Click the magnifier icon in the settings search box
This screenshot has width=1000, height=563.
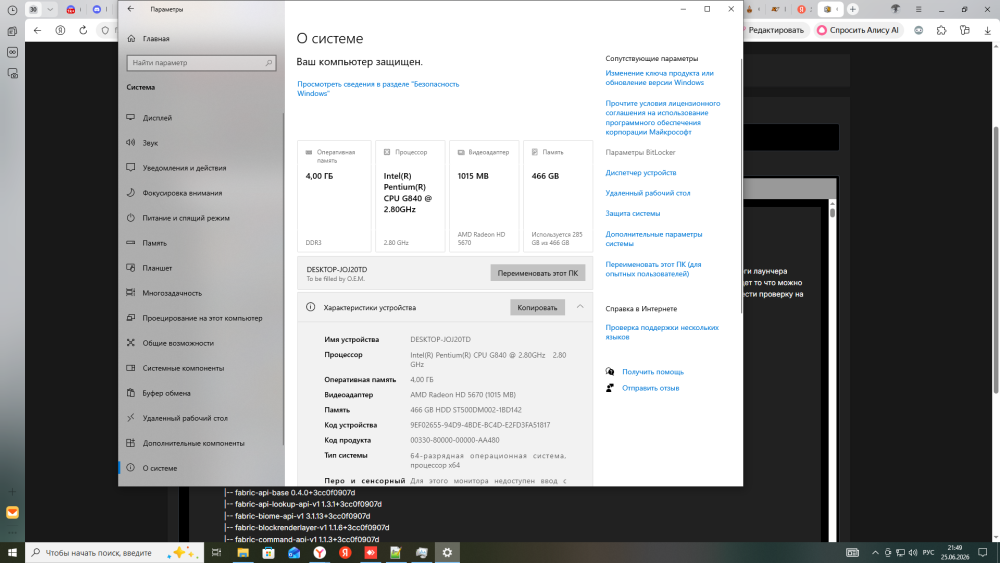coord(268,62)
